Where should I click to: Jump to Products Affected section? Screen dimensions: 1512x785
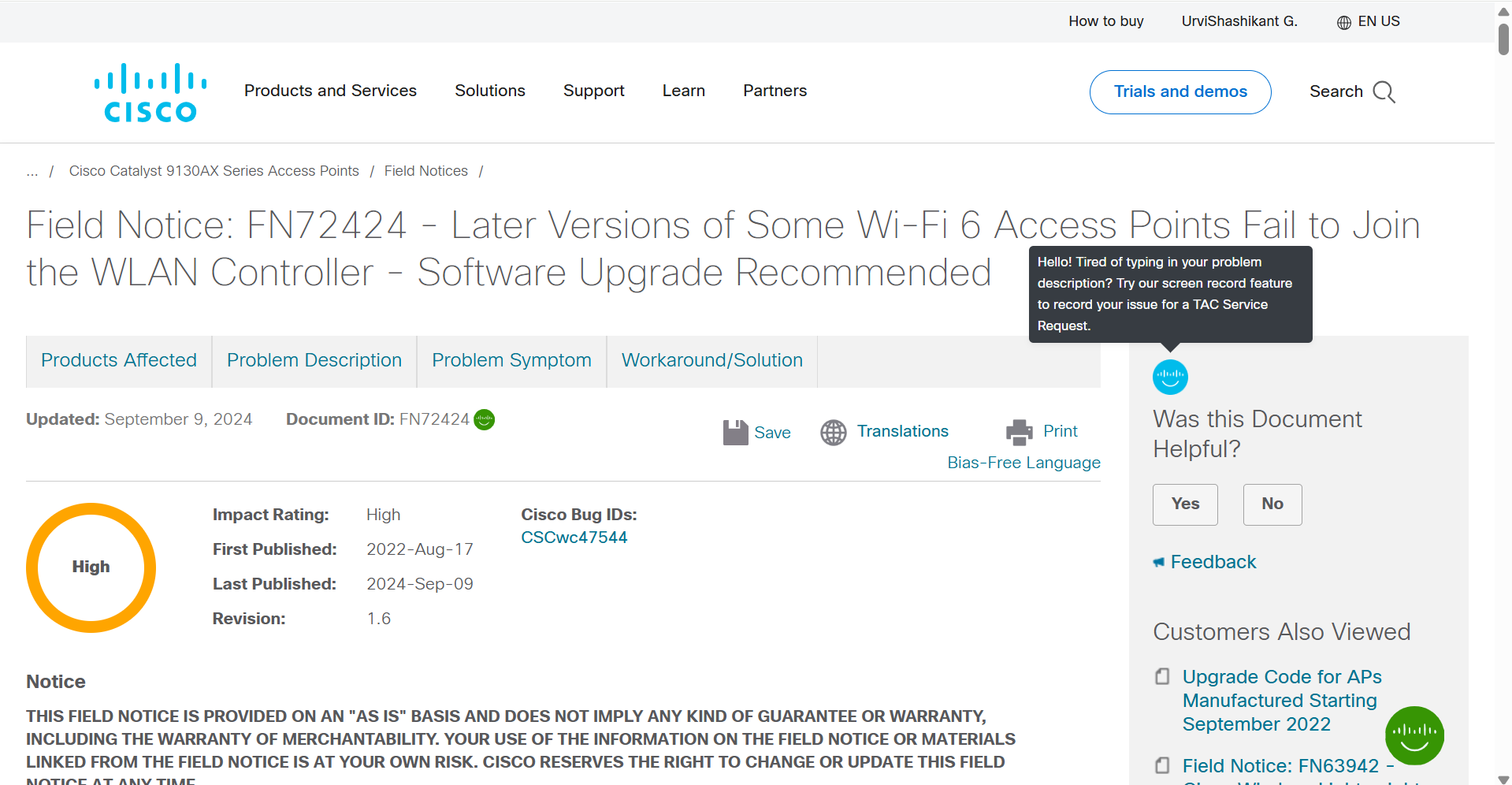coord(119,361)
